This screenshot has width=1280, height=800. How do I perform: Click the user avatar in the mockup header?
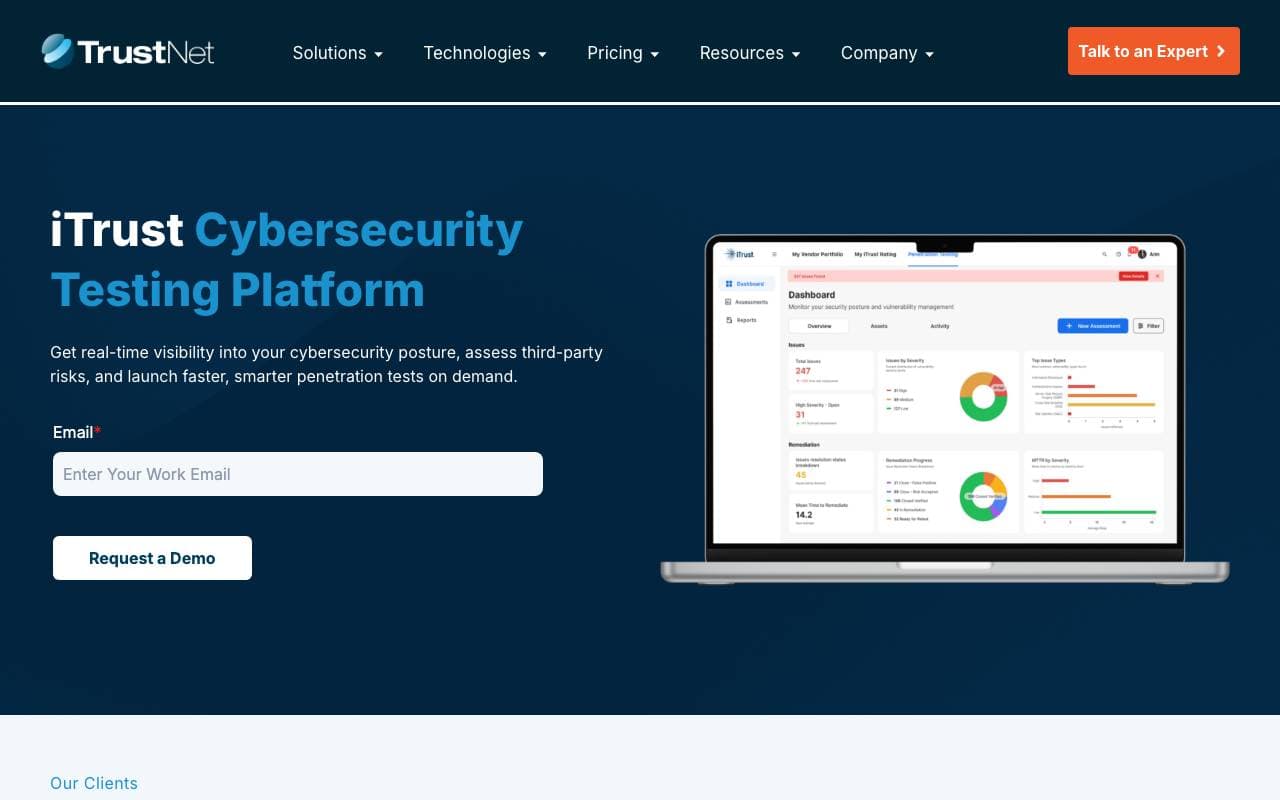[1142, 254]
